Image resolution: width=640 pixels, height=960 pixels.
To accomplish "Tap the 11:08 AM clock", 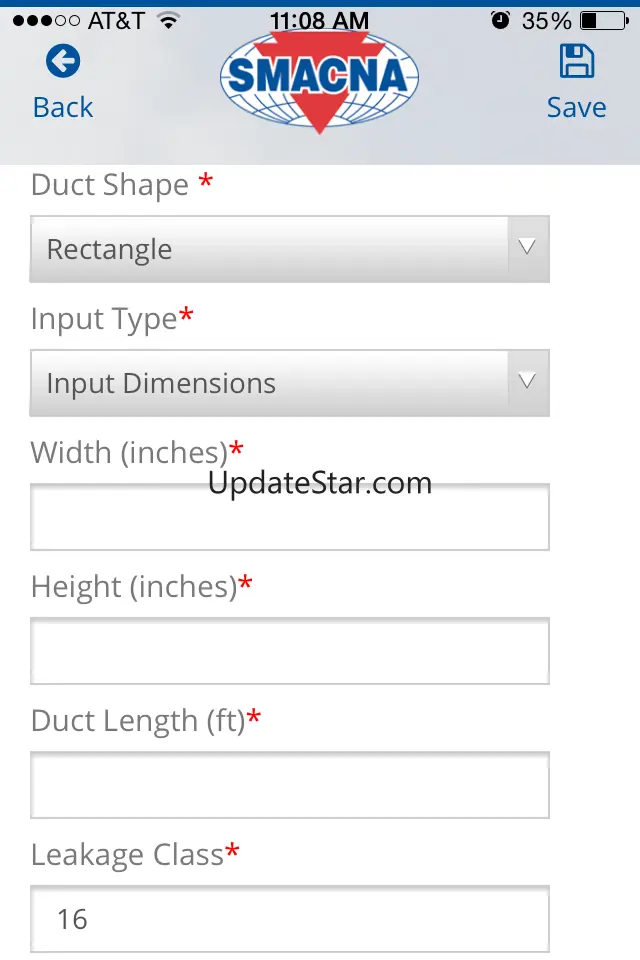I will click(x=319, y=20).
